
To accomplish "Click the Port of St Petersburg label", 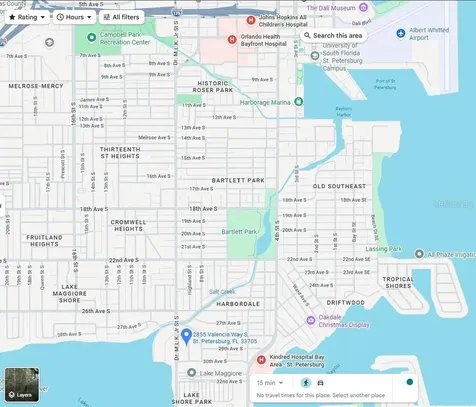I will tap(385, 84).
